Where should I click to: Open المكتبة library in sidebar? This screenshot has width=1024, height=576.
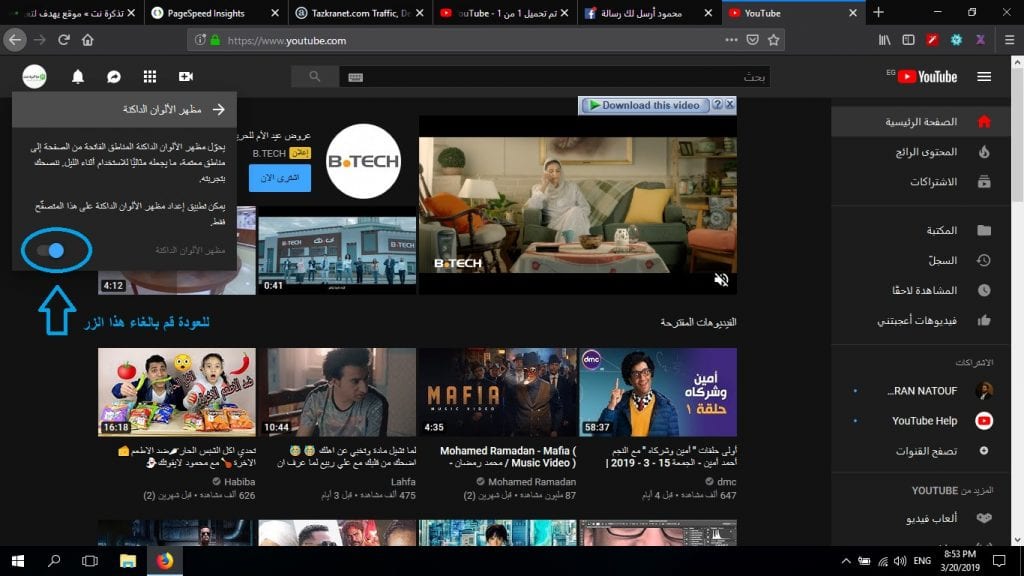(921, 231)
